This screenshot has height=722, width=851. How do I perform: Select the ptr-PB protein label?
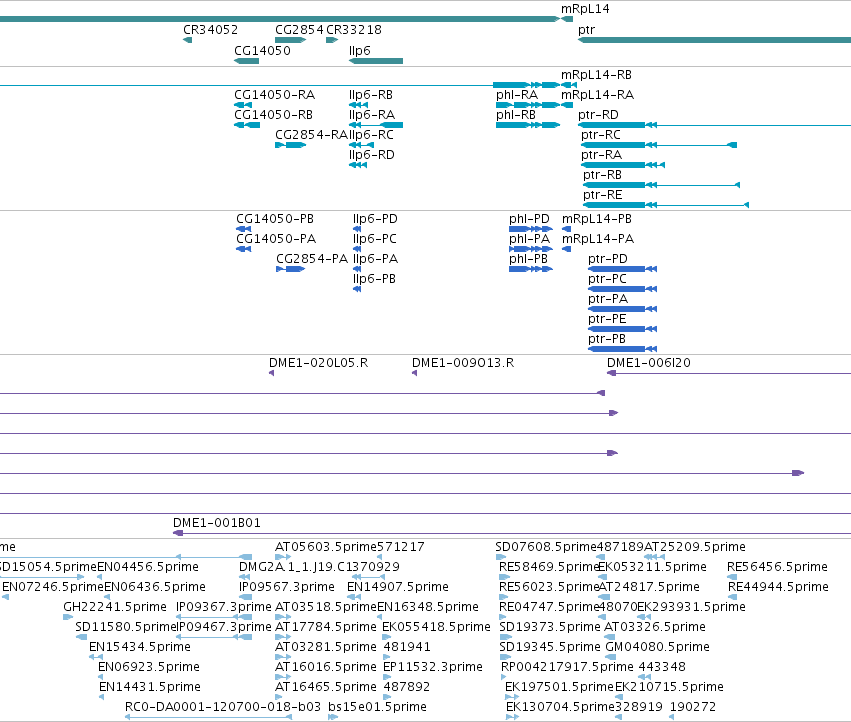[x=607, y=339]
